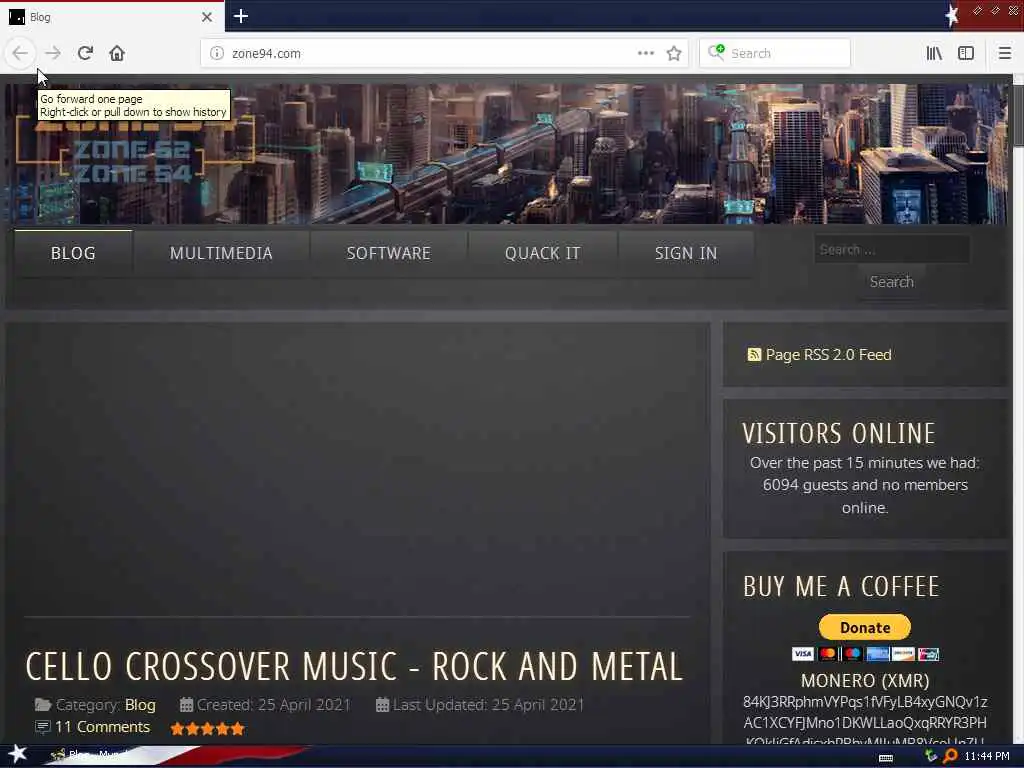This screenshot has height=768, width=1024.
Task: Click the keyboard tray icon
Action: [x=886, y=757]
